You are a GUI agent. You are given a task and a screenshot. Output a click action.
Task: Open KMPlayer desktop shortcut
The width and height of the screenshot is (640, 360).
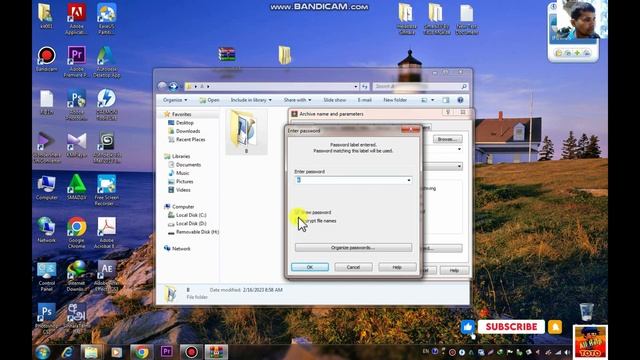pos(76,145)
